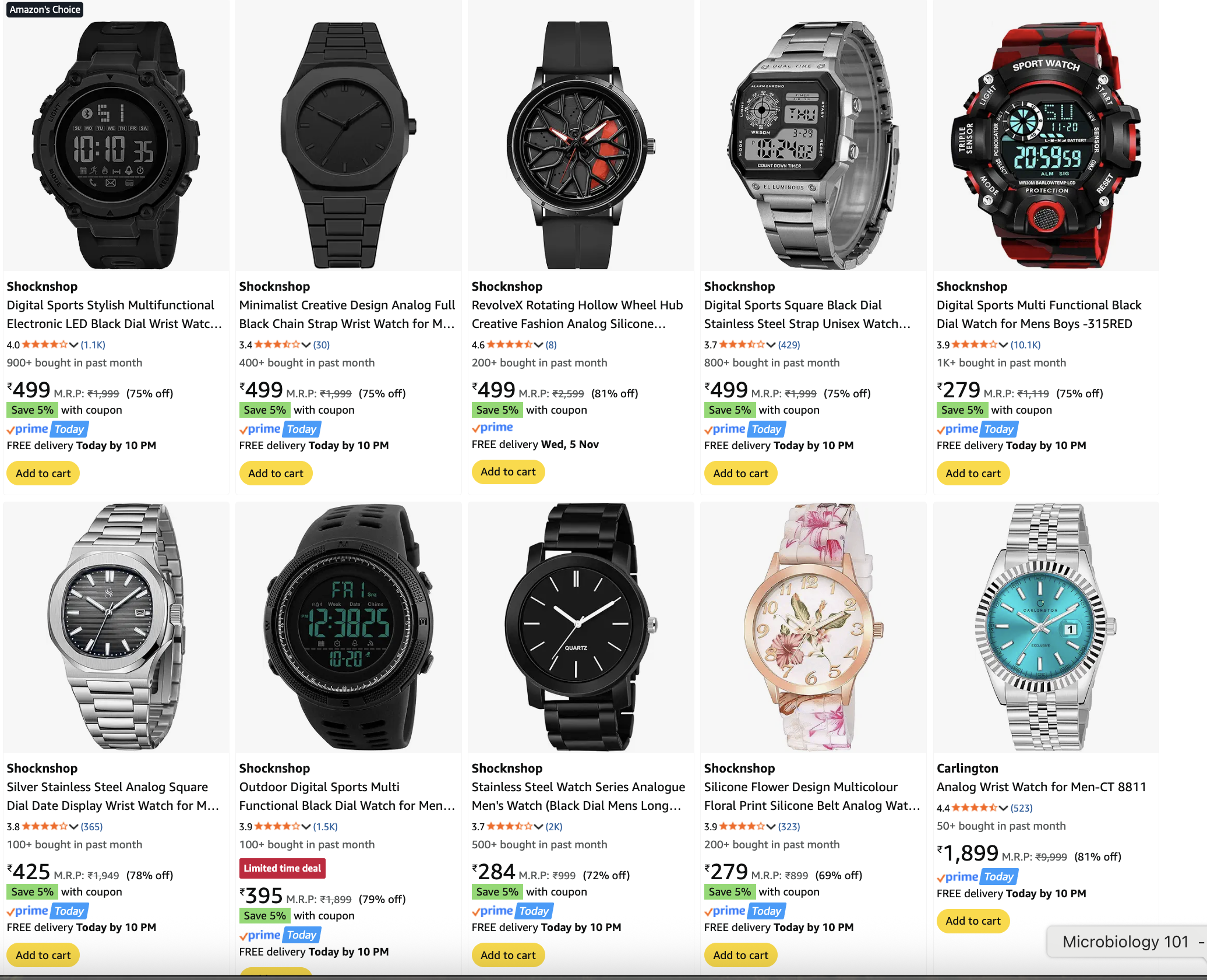
Task: Open the turquoise dial Carlington watch image
Action: pyautogui.click(x=1046, y=627)
